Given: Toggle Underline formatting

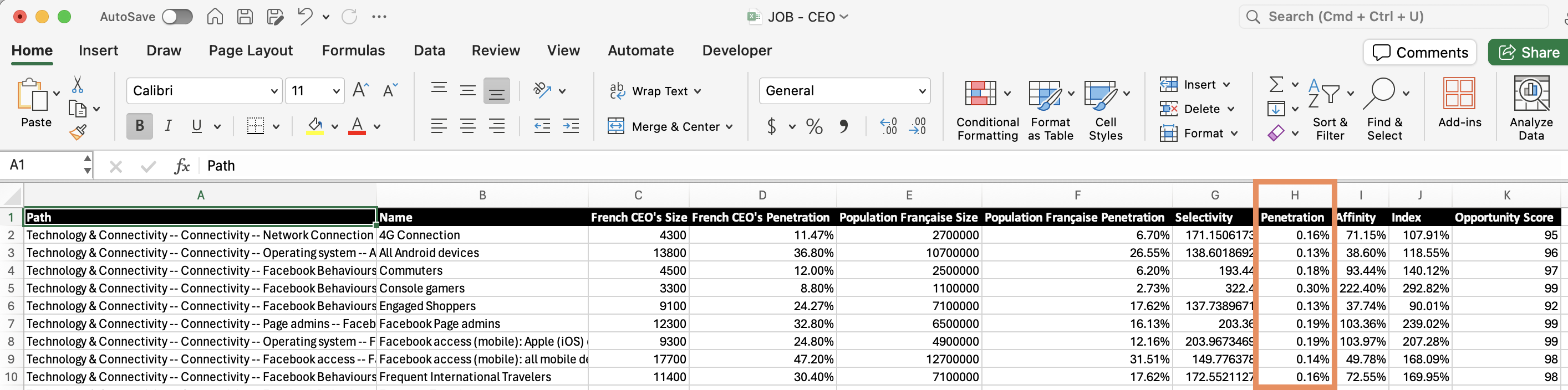Looking at the screenshot, I should (197, 126).
